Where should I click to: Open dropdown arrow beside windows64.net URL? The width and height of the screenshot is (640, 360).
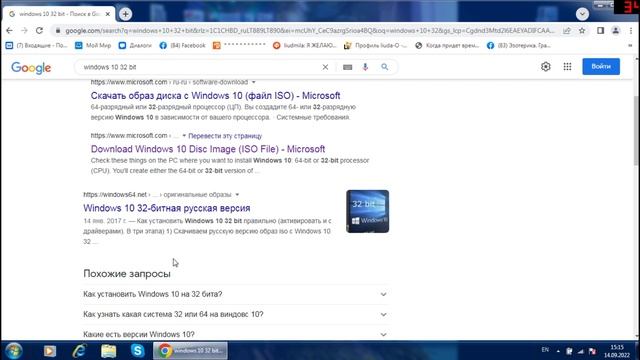(237, 195)
